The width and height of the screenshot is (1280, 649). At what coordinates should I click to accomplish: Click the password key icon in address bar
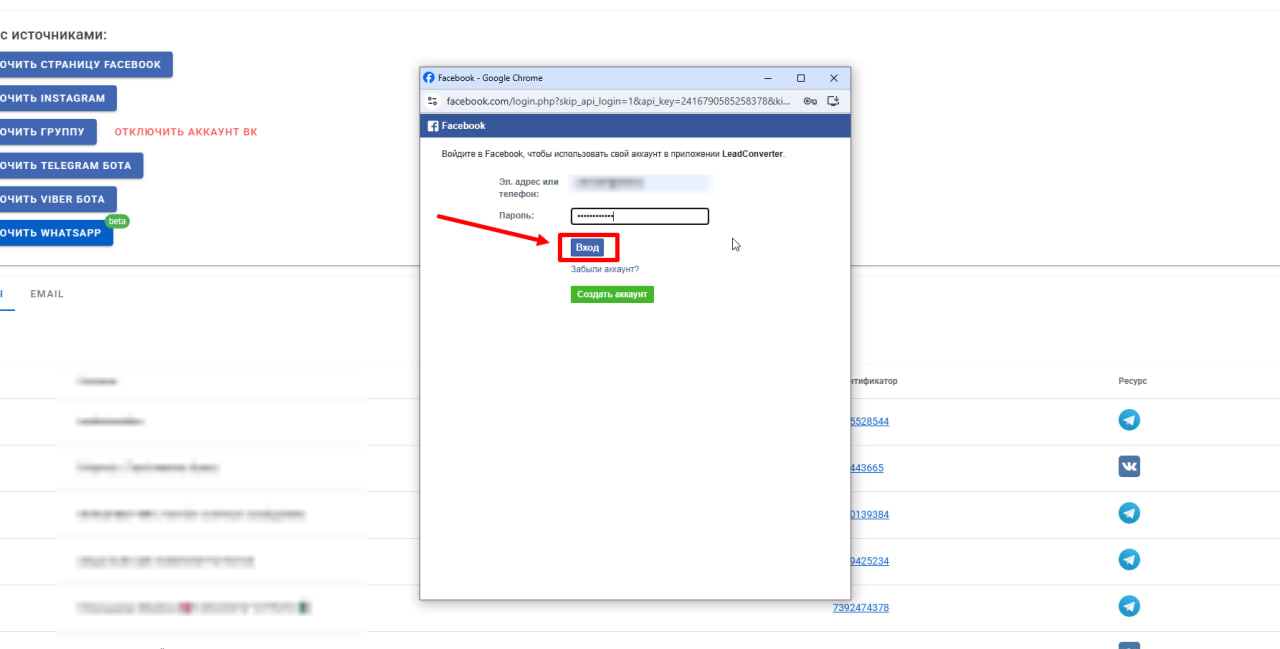pyautogui.click(x=810, y=101)
